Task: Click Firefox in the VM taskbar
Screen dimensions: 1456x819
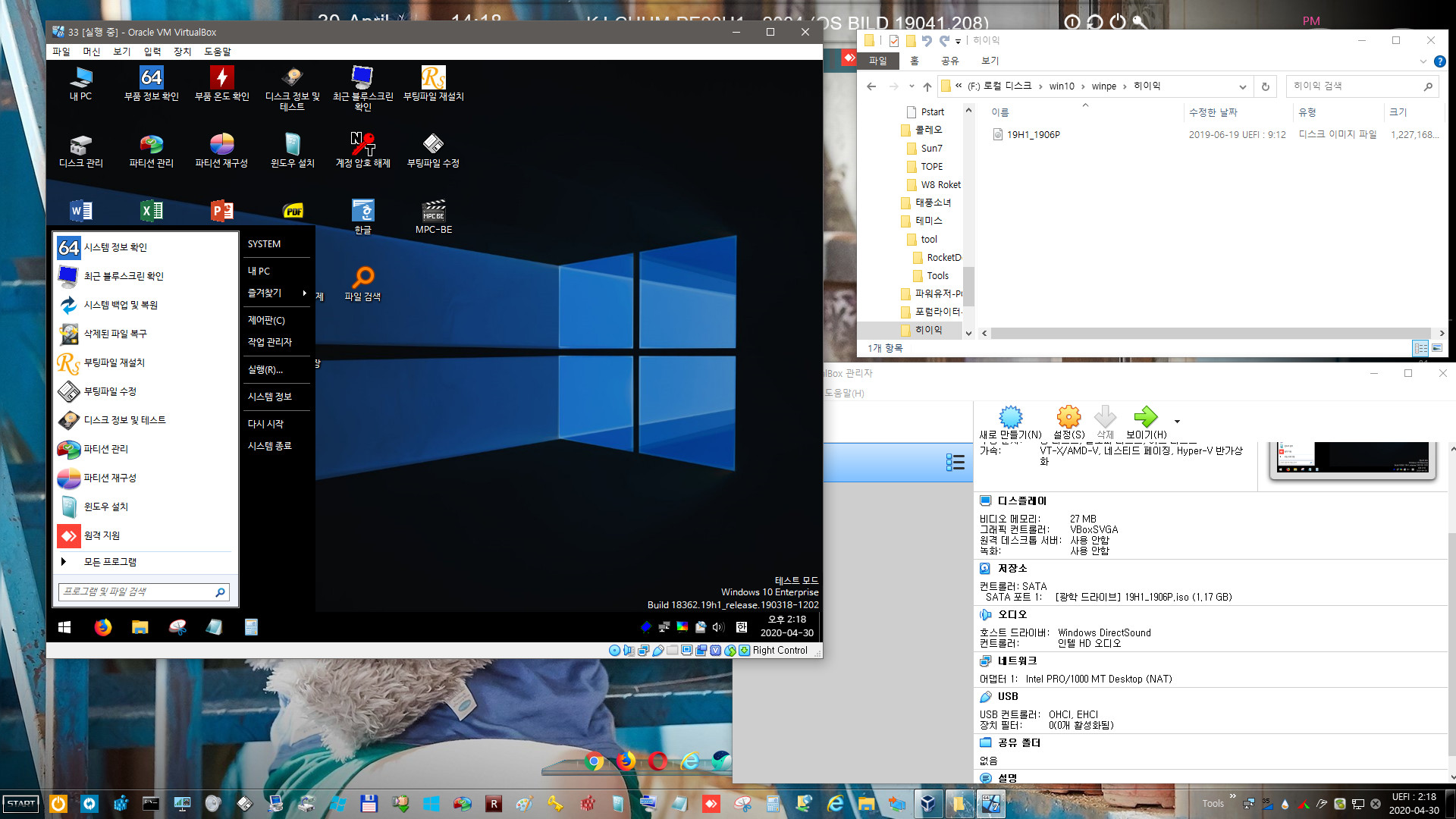Action: 102,627
